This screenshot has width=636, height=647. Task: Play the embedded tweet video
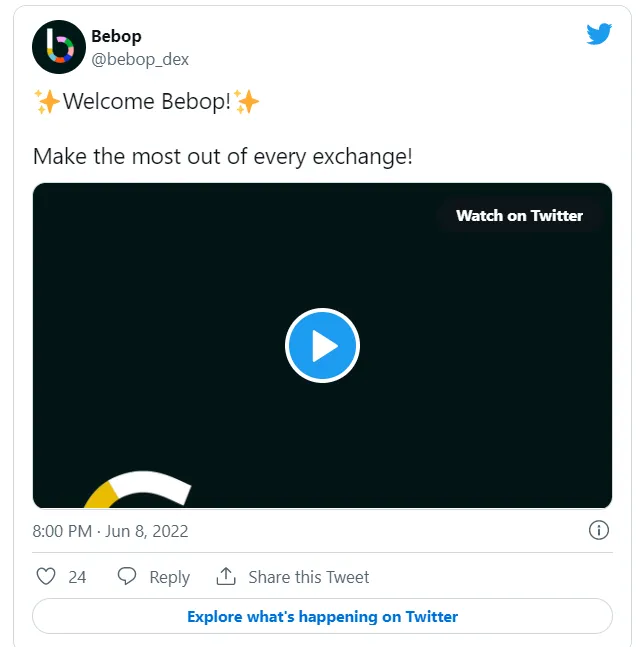[322, 345]
